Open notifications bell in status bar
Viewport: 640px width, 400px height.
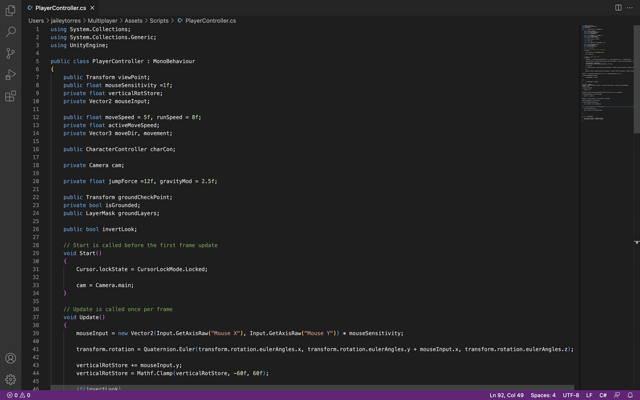pyautogui.click(x=630, y=395)
